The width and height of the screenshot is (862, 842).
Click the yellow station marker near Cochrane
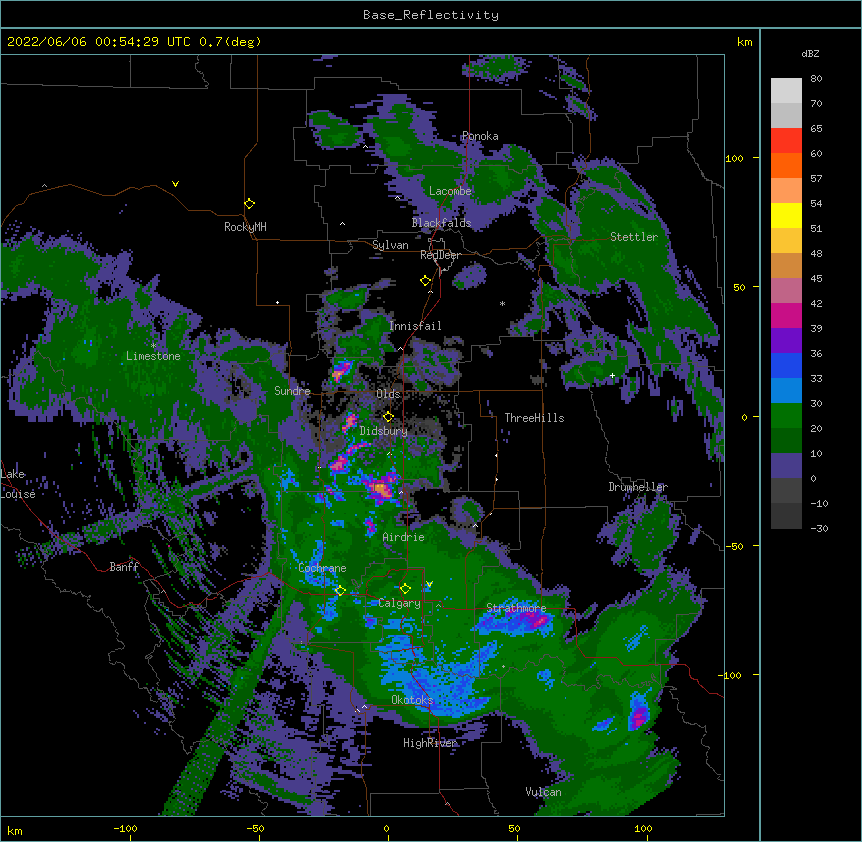[x=340, y=590]
